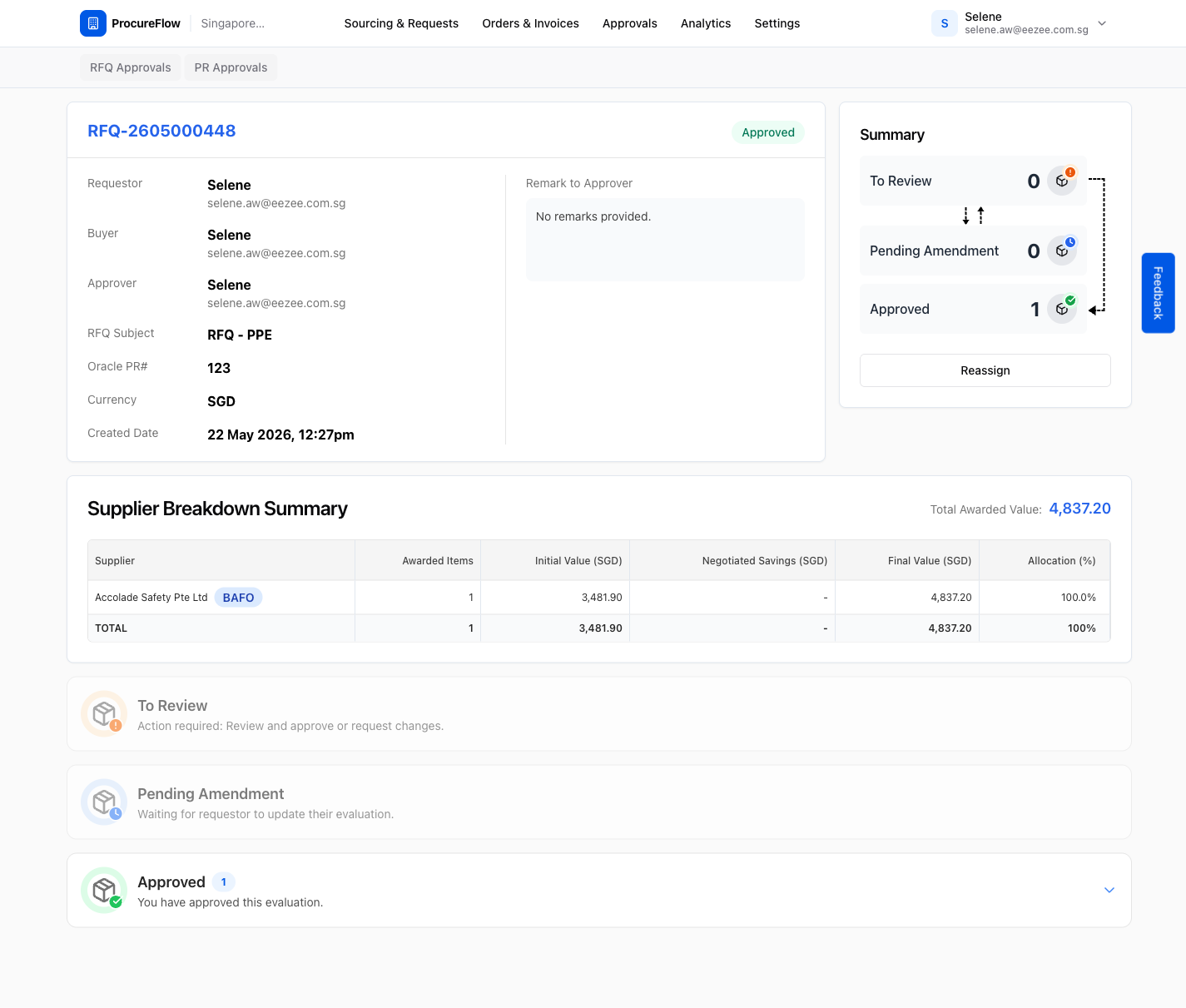Click the S user avatar icon
Screen dimensions: 1186x1008
tap(945, 23)
